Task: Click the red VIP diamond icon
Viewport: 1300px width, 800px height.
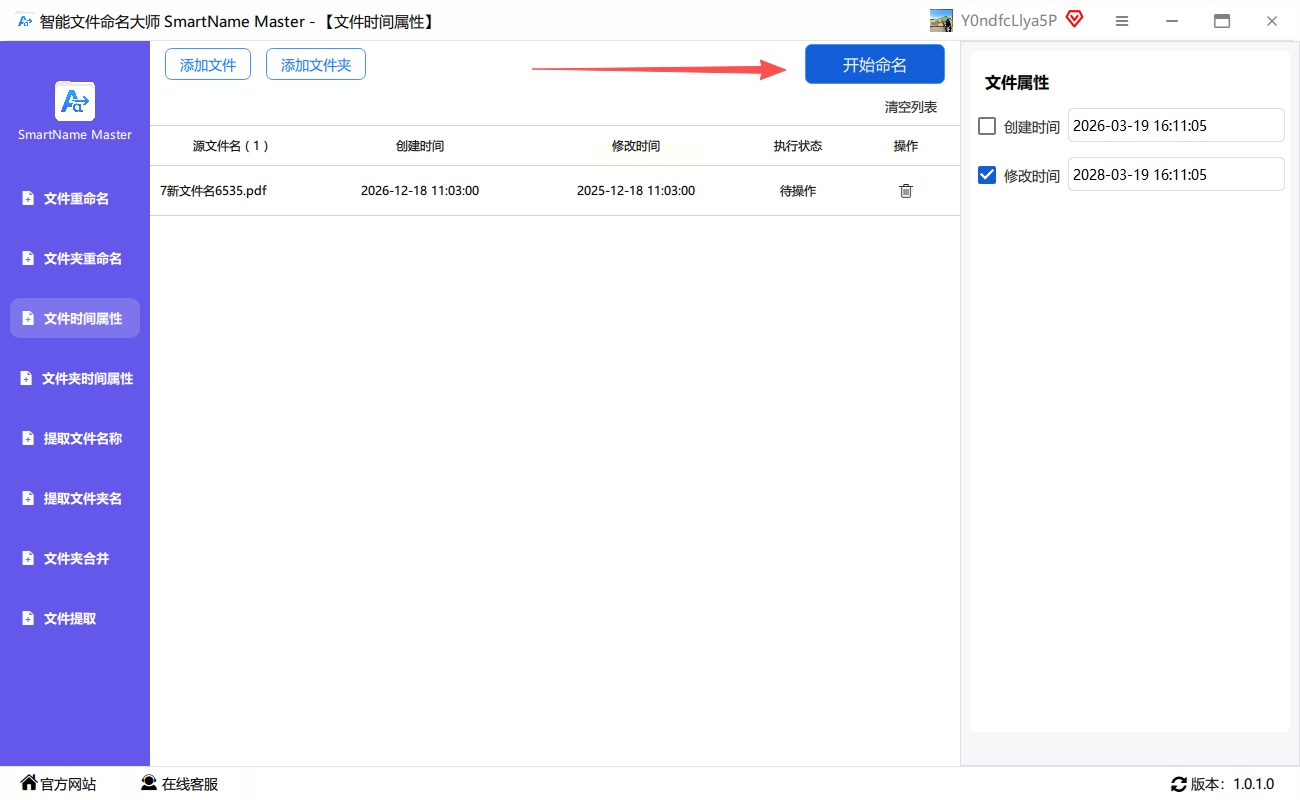Action: pos(1075,19)
